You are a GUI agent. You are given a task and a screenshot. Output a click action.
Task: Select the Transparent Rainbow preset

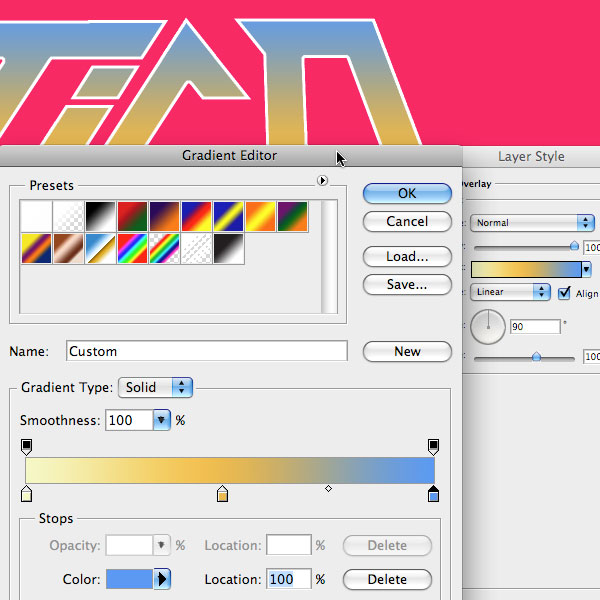coord(165,249)
